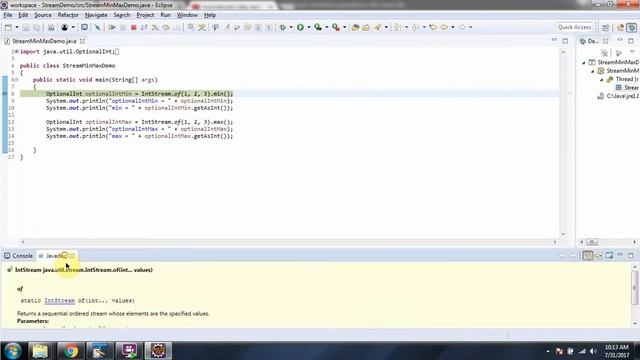Screen dimensions: 640x360
Task: Open the Help menu
Action: (x=210, y=15)
